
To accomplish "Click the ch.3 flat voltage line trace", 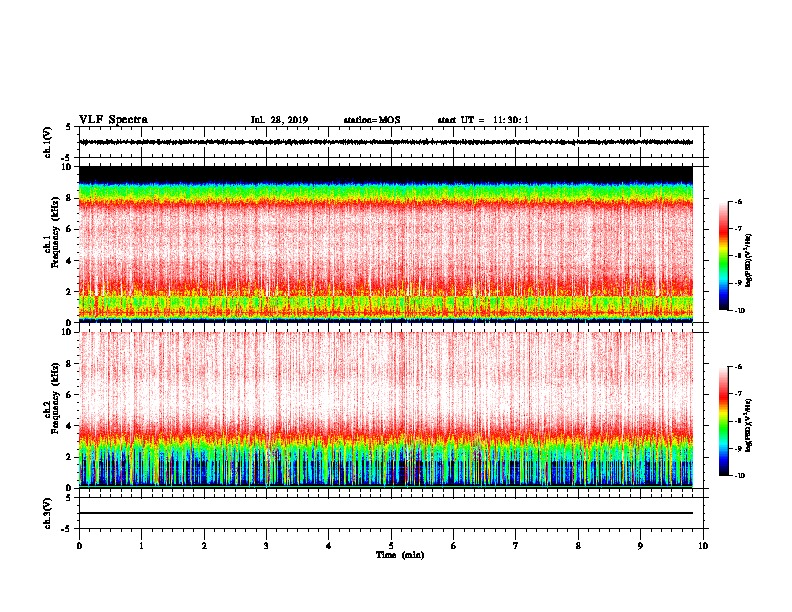I will click(386, 513).
